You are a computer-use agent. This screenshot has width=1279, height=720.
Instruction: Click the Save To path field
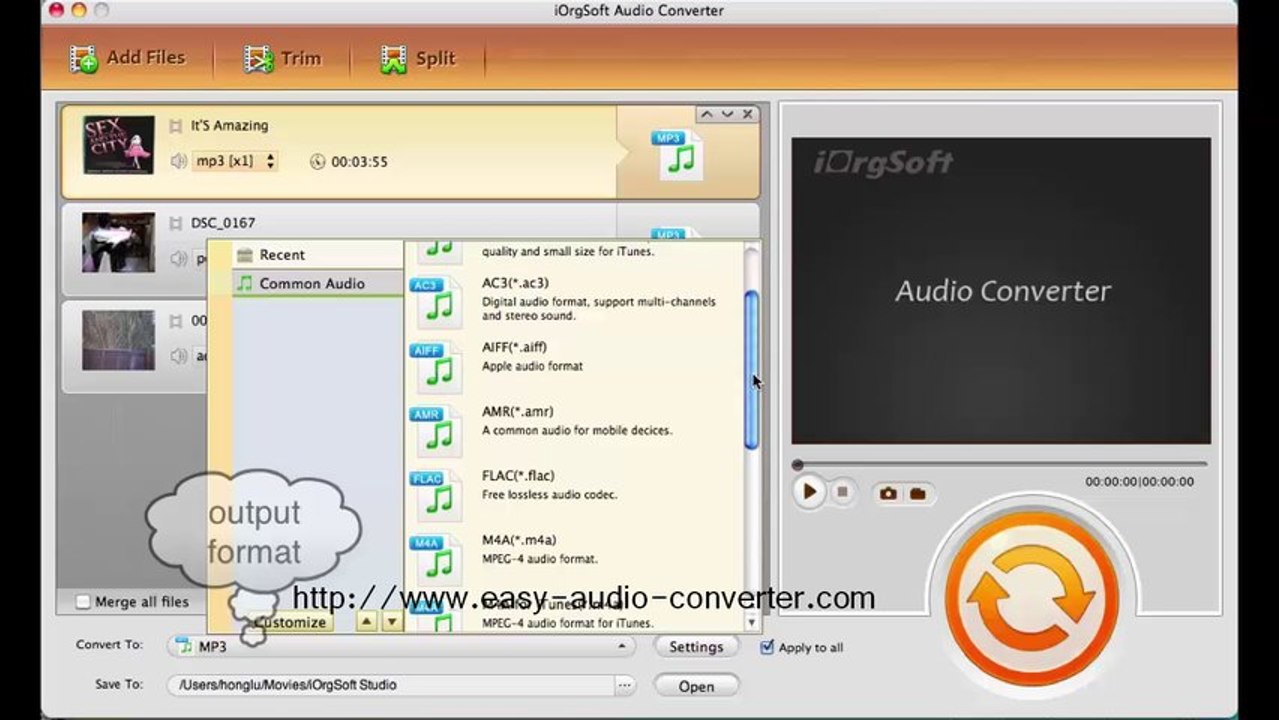pyautogui.click(x=392, y=685)
